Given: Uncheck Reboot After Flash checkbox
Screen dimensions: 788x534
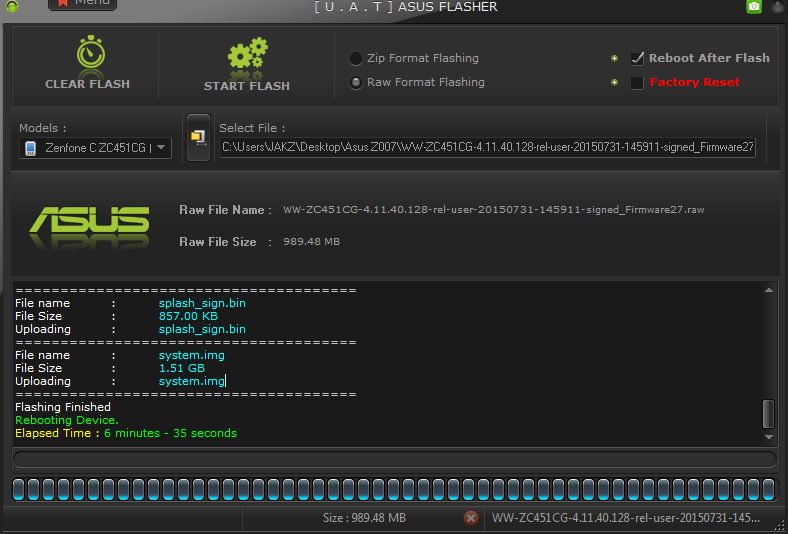Looking at the screenshot, I should [x=637, y=58].
